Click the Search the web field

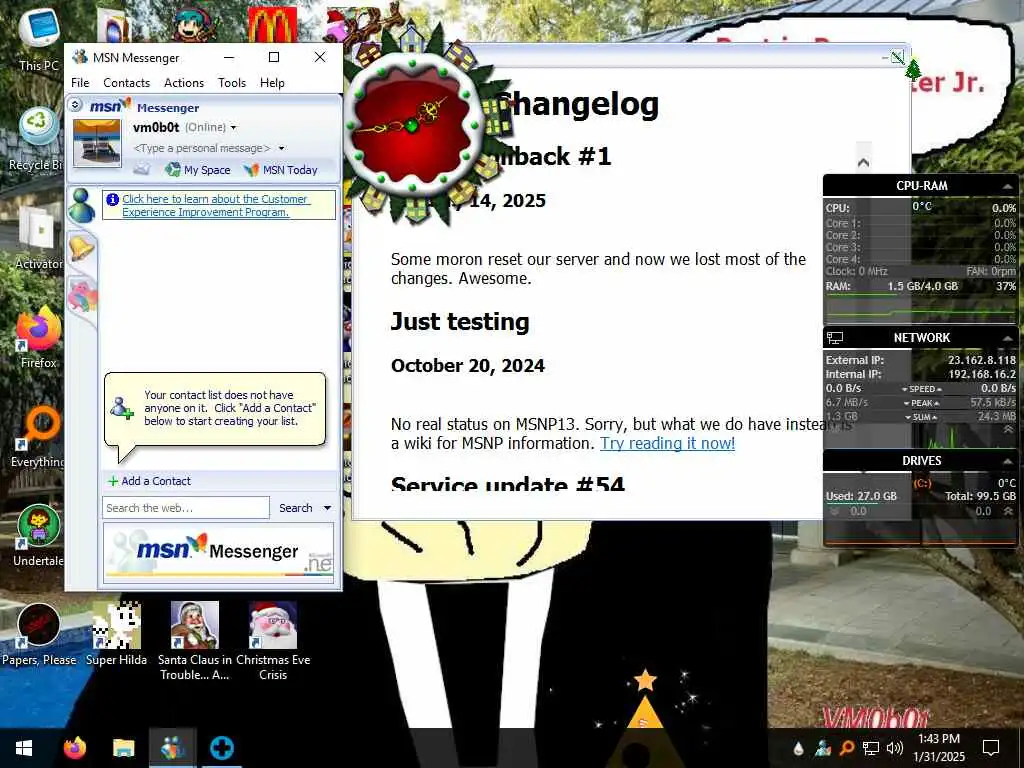click(x=186, y=508)
